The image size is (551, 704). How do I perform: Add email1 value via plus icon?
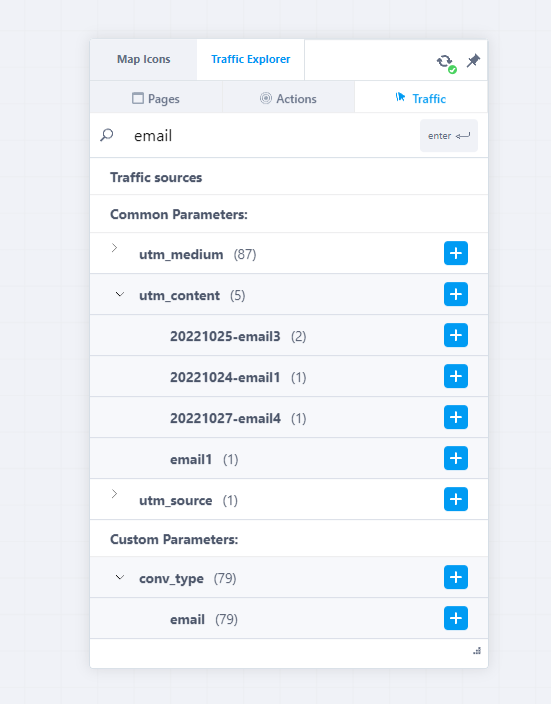pyautogui.click(x=456, y=458)
